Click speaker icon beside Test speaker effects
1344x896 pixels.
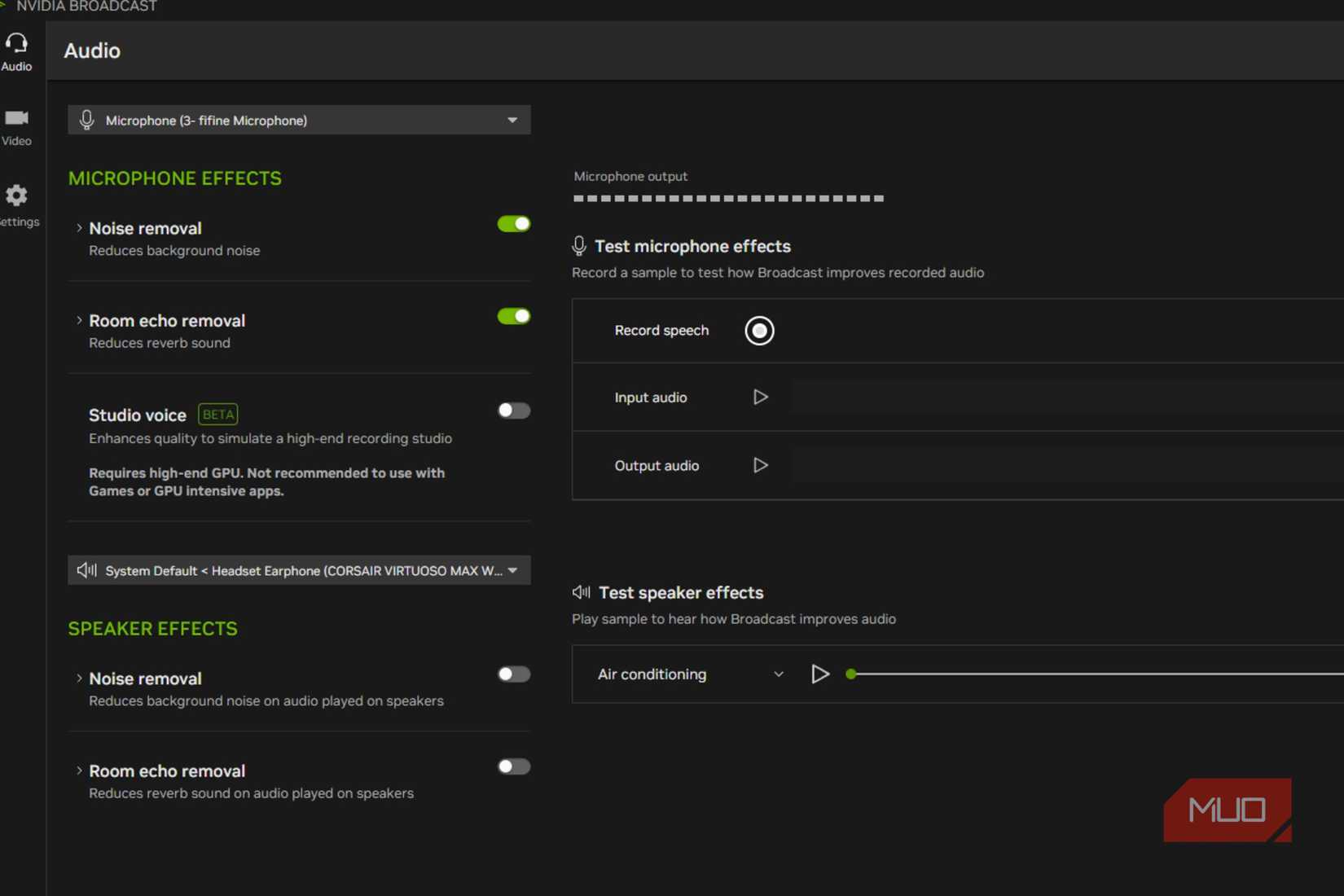click(x=582, y=592)
